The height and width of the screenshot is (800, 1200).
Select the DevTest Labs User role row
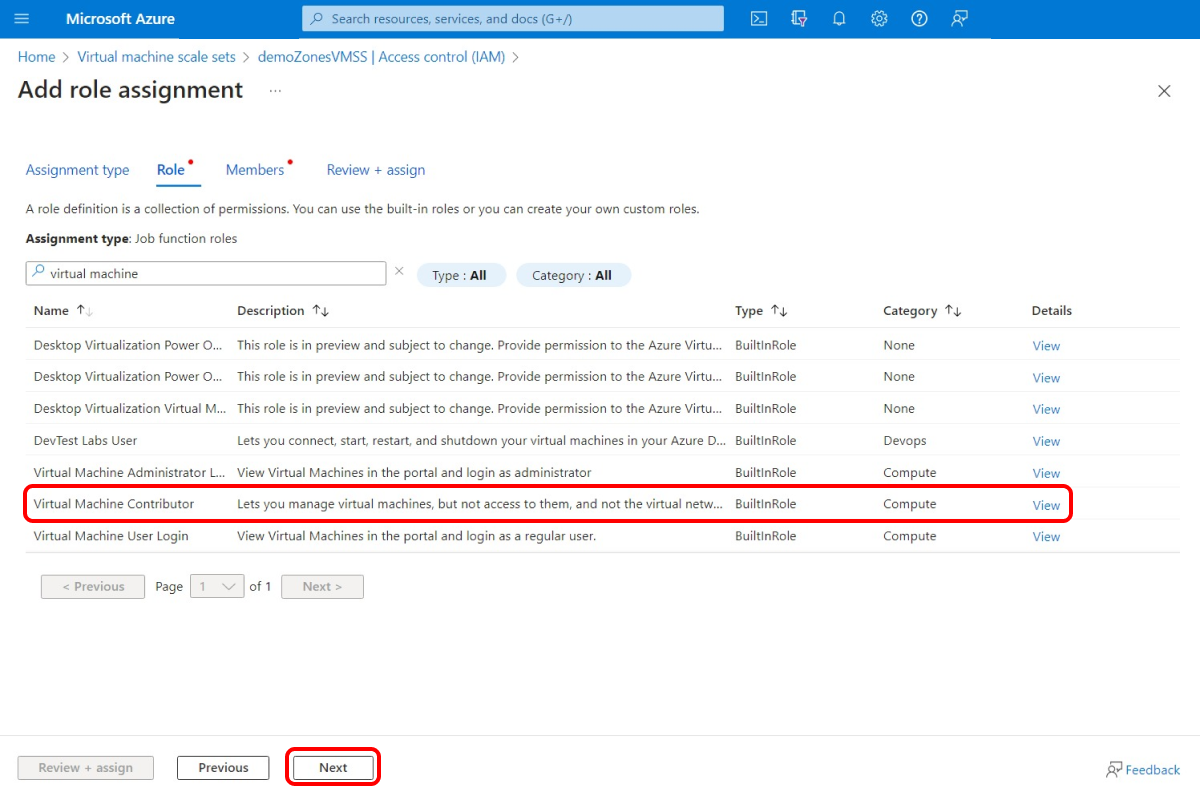tap(400, 440)
